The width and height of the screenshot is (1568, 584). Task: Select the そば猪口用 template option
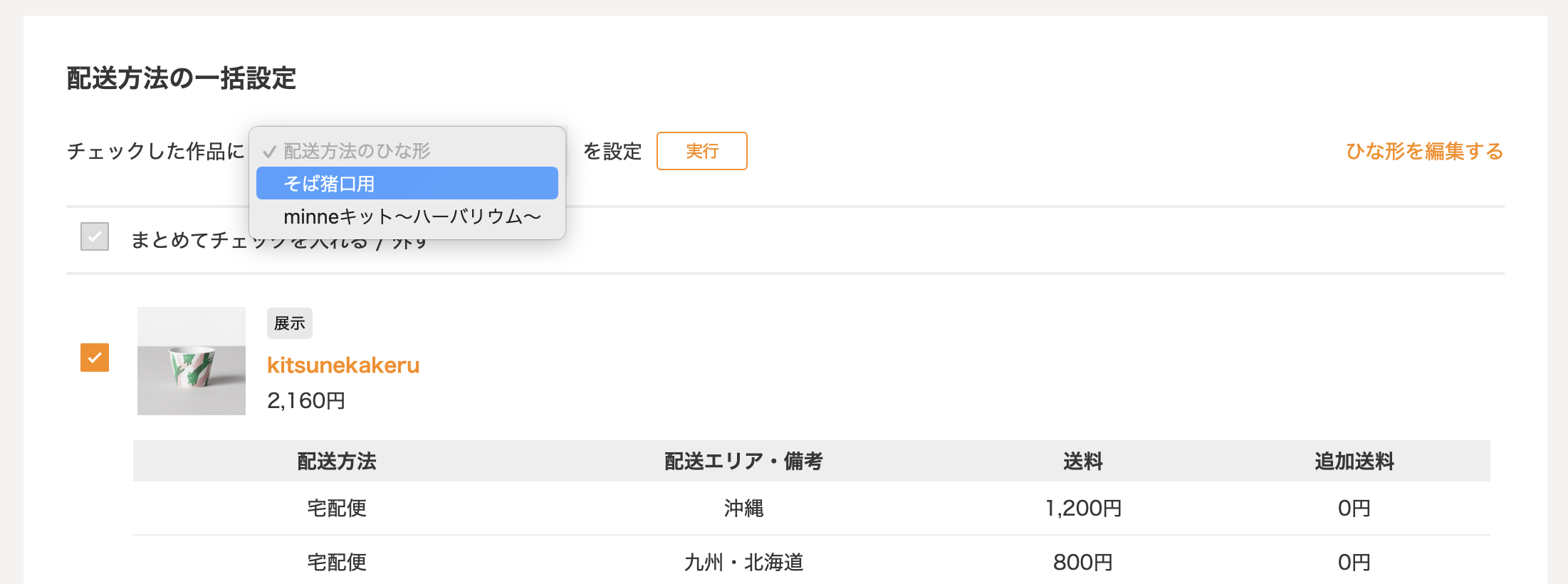click(407, 184)
